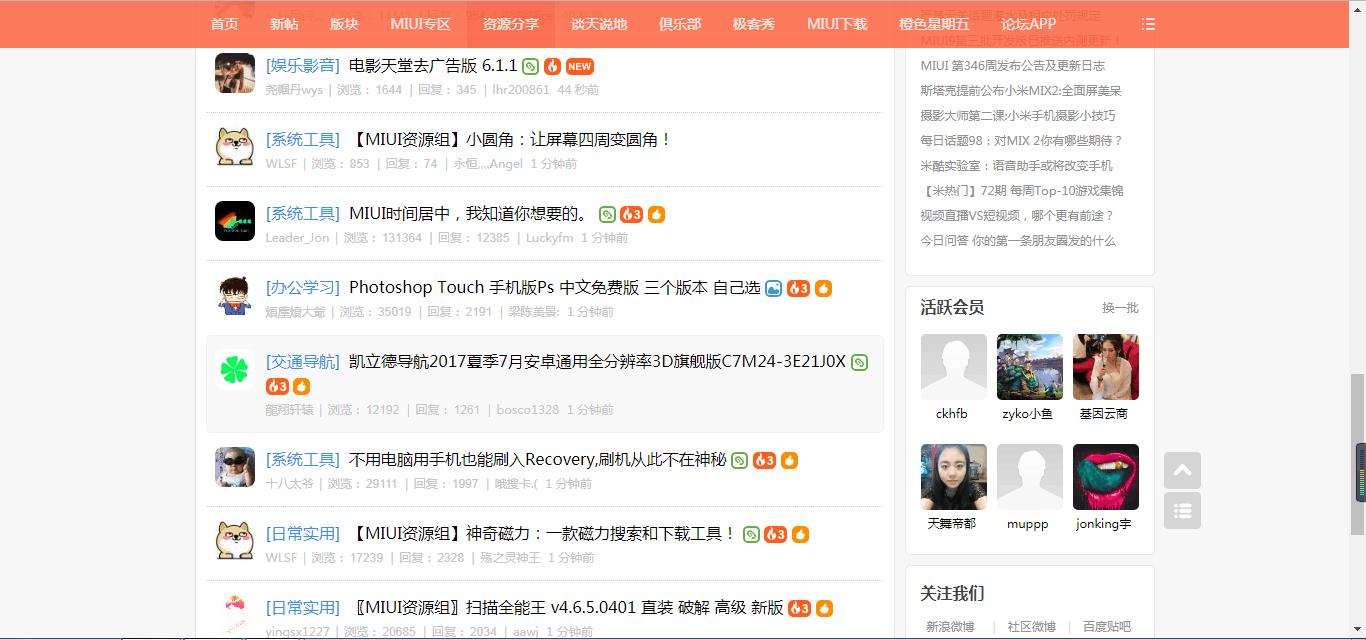Screen dimensions: 1366x640
Task: Click the image icon on Photoshop Touch thread
Action: 771,288
